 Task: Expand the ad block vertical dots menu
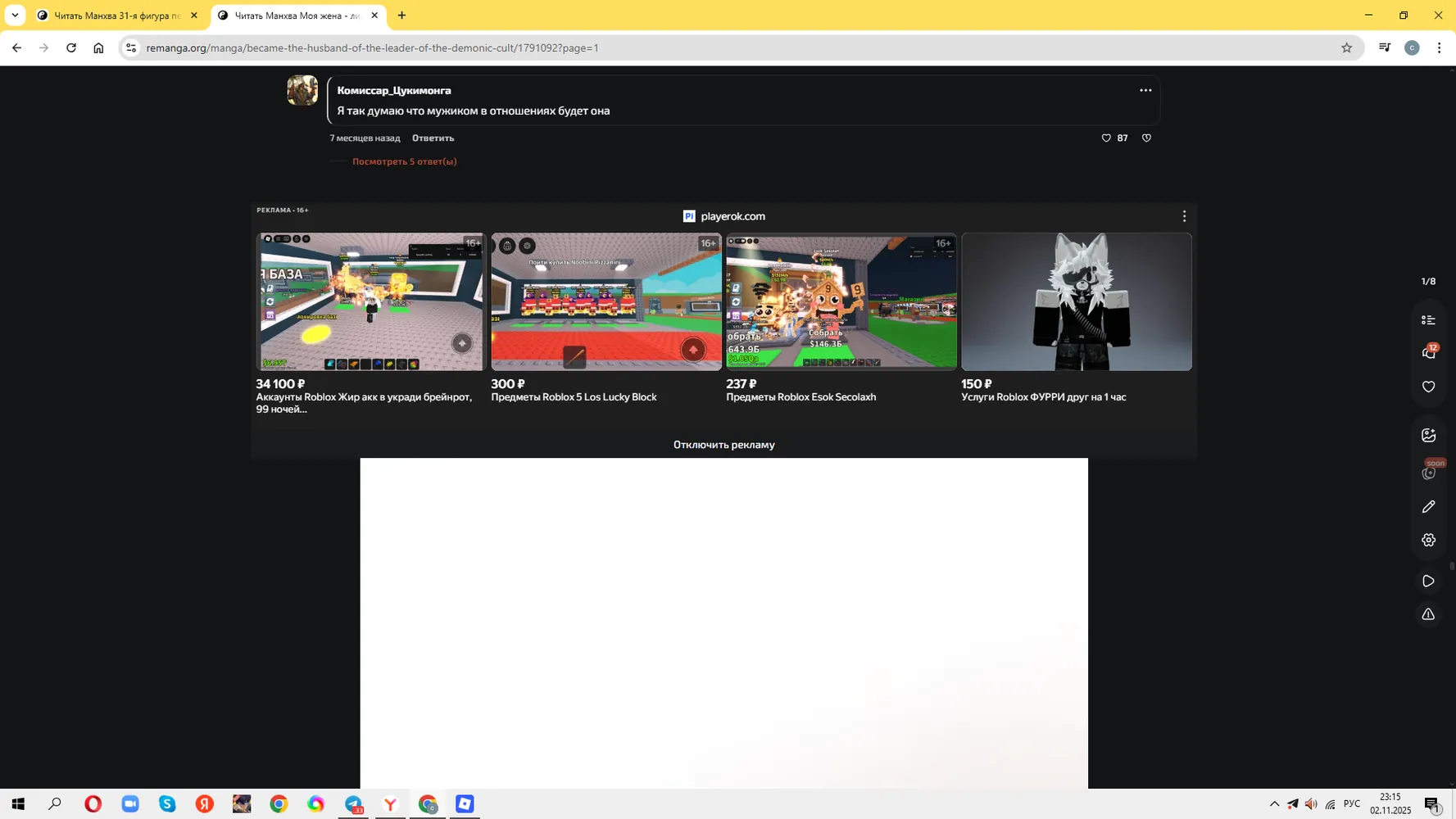coord(1184,216)
